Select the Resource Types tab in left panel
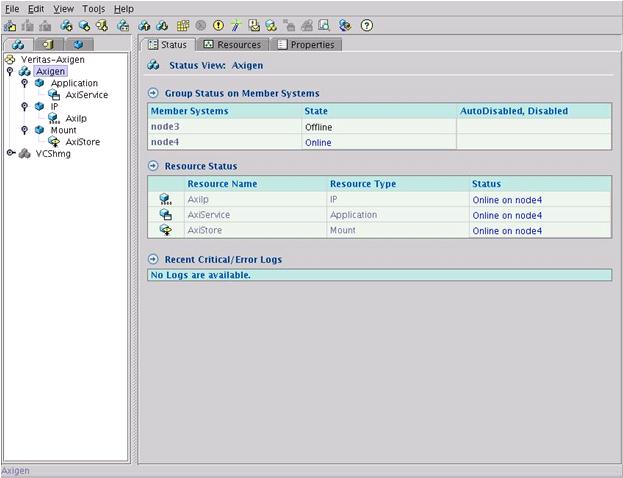This screenshot has width=623, height=478. pos(79,44)
